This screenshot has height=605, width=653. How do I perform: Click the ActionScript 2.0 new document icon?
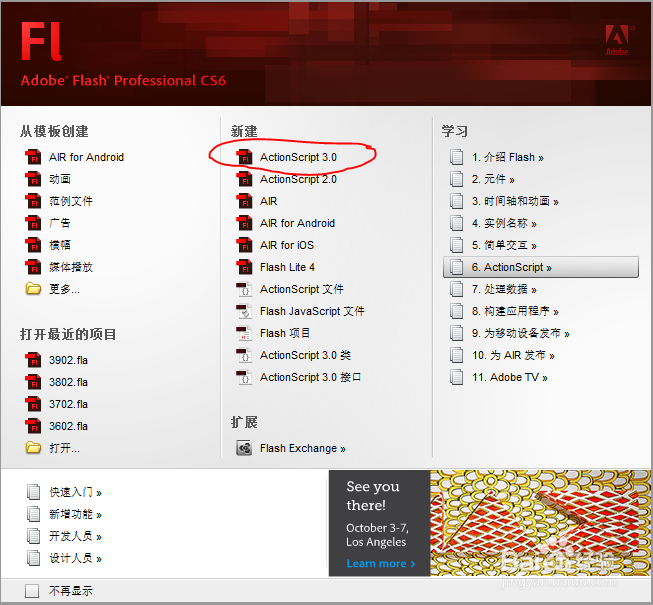point(244,179)
